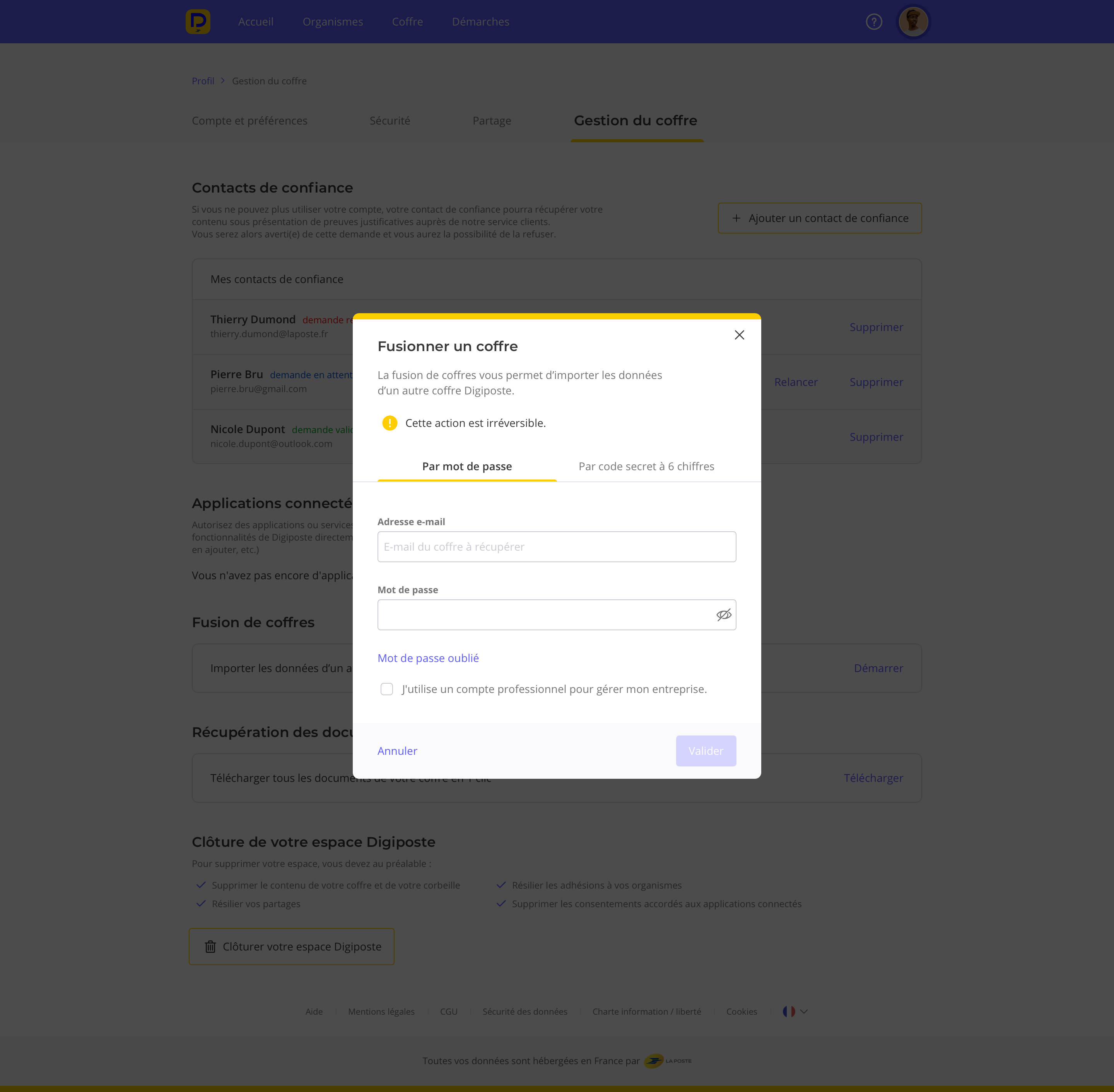
Task: Click the plus icon for adding contact
Action: (736, 218)
